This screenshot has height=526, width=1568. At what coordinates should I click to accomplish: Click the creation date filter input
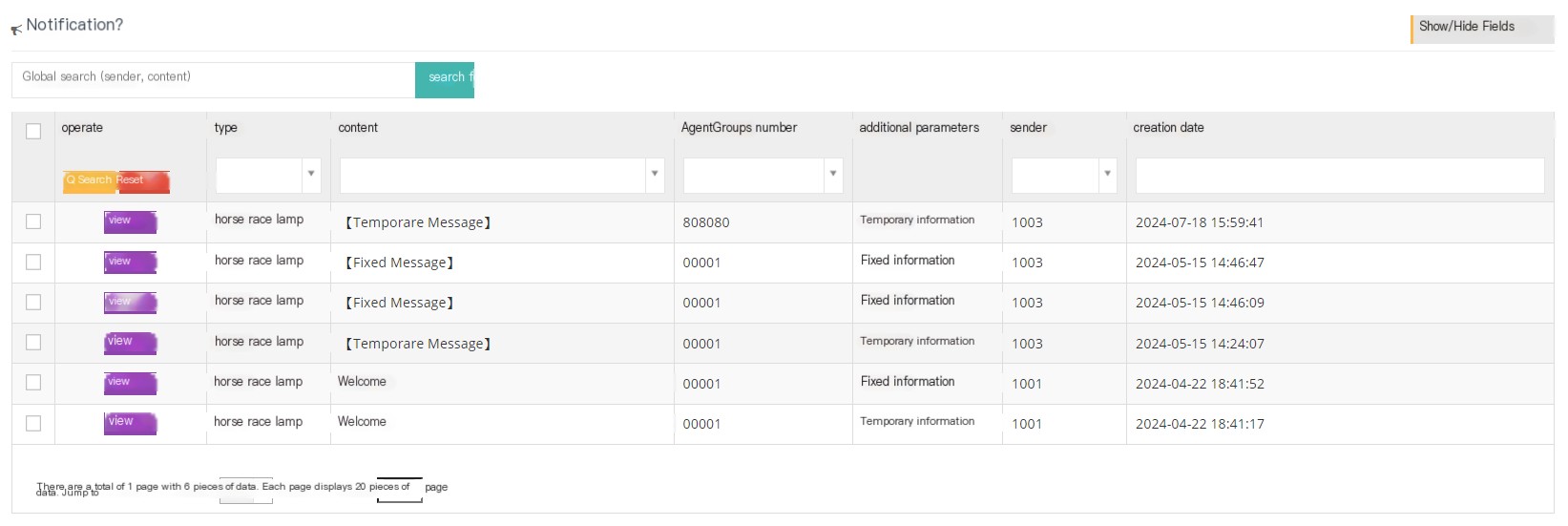point(1340,175)
